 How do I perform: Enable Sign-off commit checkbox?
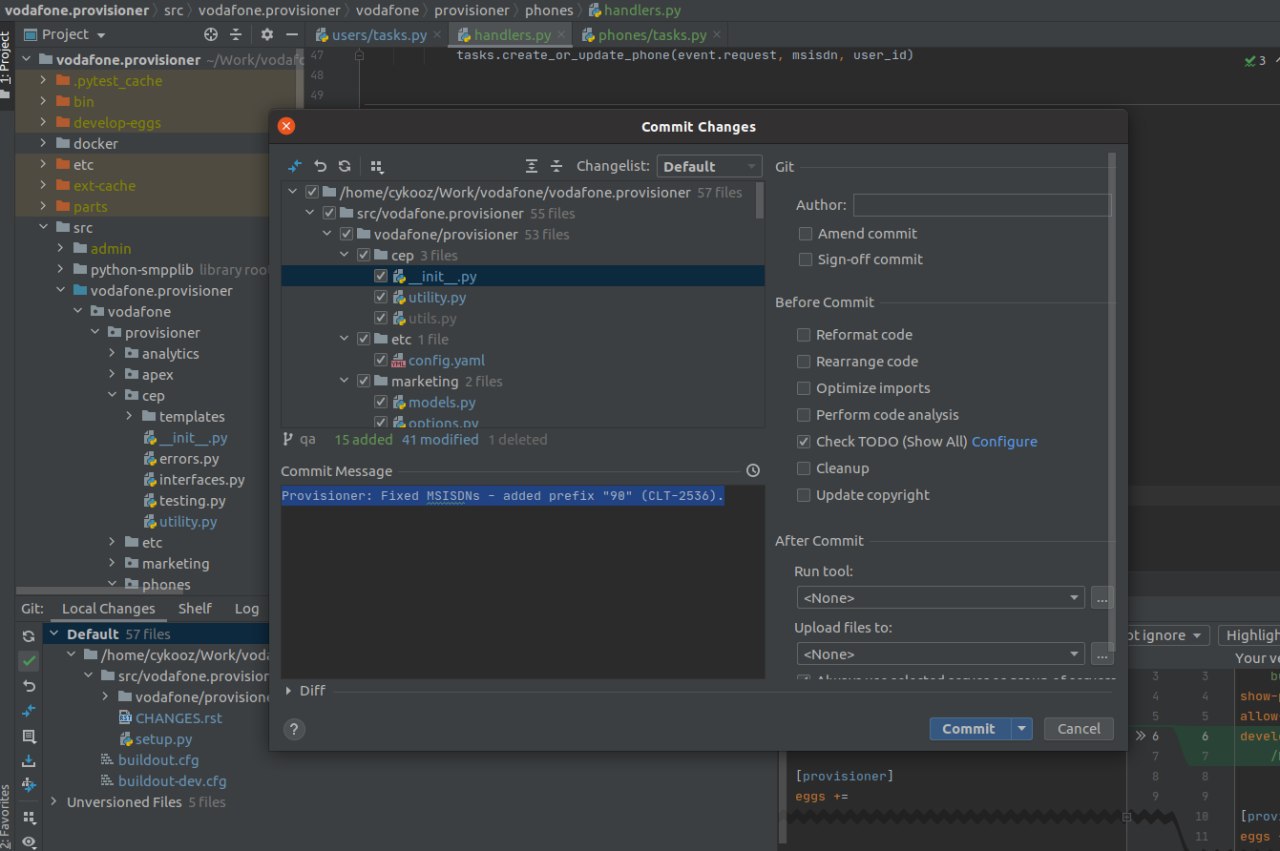805,259
